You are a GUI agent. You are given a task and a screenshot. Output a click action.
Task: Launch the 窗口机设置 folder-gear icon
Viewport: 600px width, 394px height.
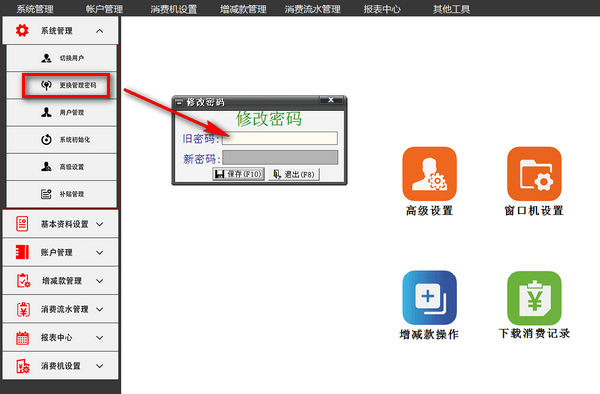click(534, 174)
